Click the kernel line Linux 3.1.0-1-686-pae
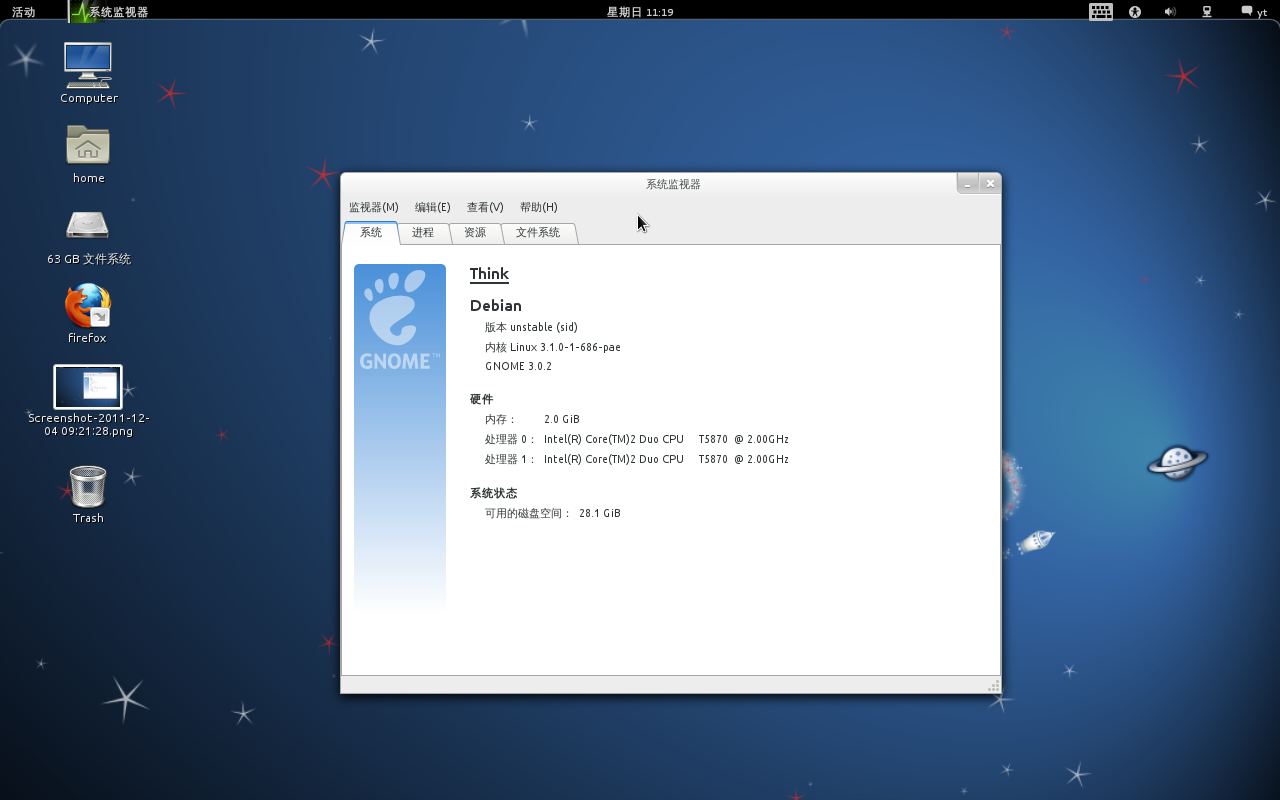The height and width of the screenshot is (800, 1280). tap(552, 347)
